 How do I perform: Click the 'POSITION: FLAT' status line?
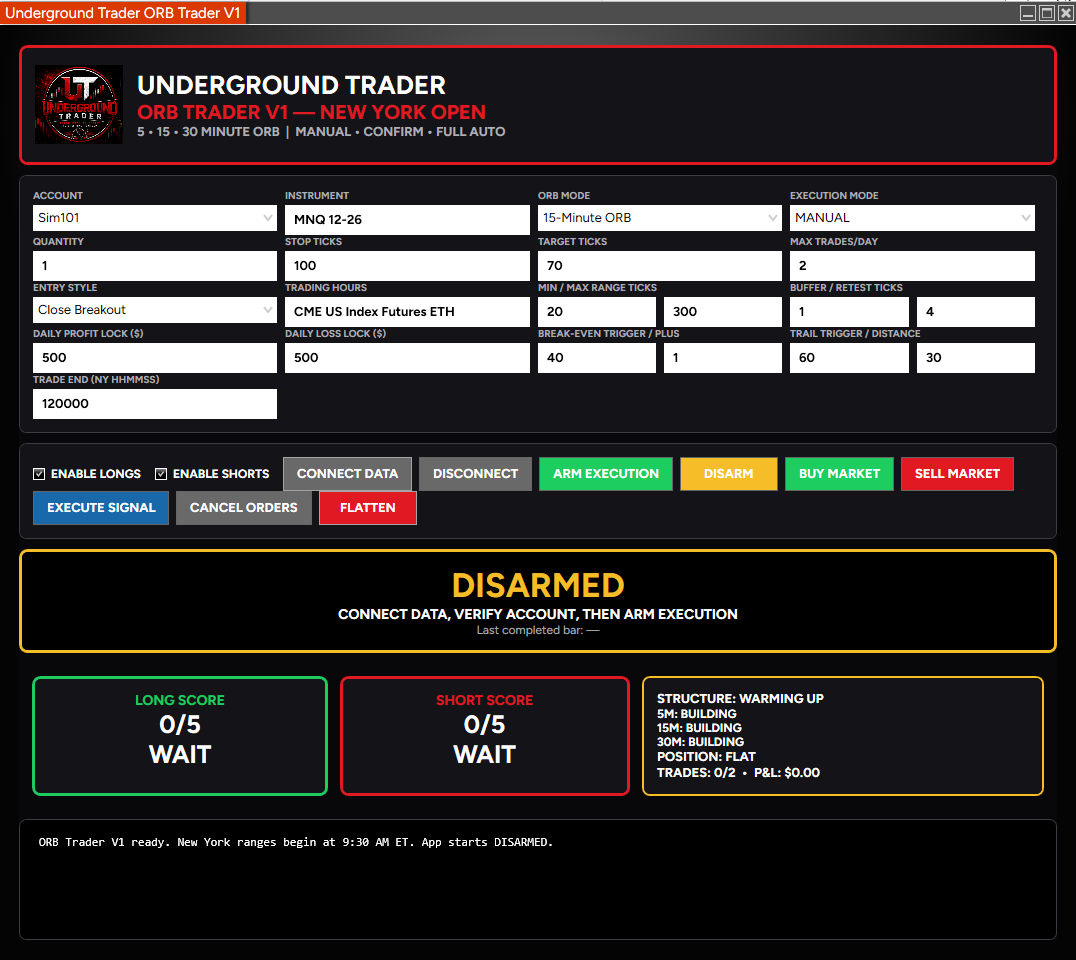pos(706,757)
